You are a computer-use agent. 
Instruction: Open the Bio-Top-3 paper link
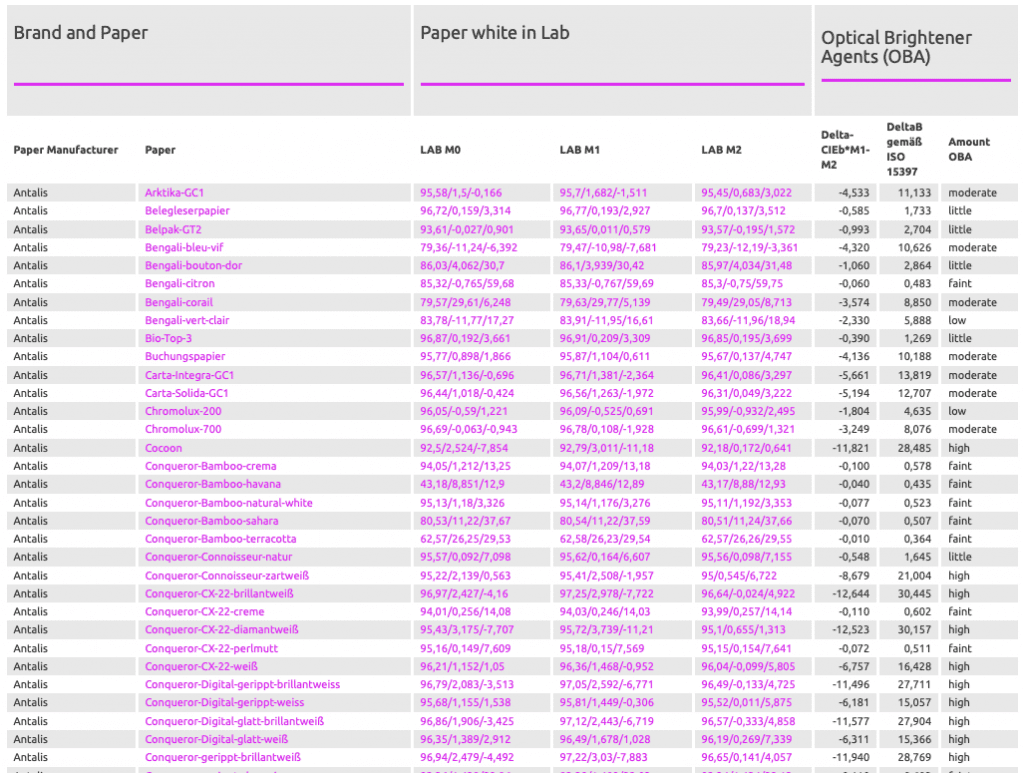pyautogui.click(x=168, y=338)
